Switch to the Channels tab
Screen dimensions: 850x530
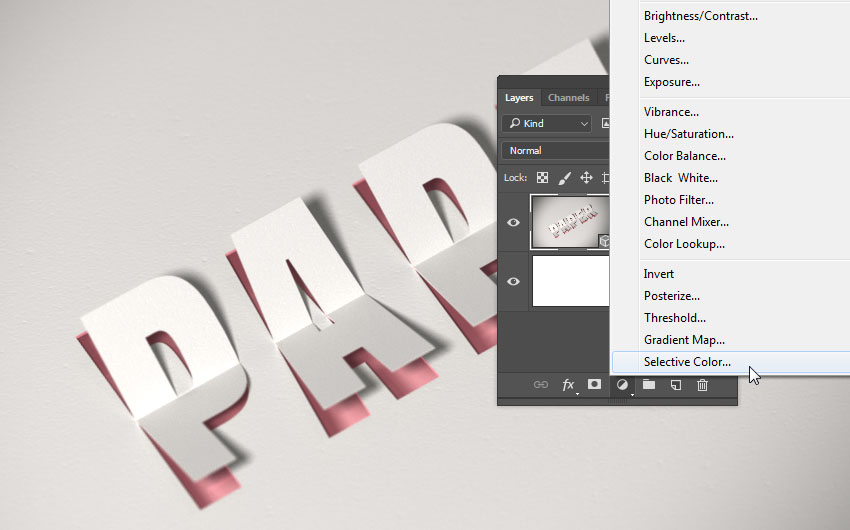[x=568, y=98]
